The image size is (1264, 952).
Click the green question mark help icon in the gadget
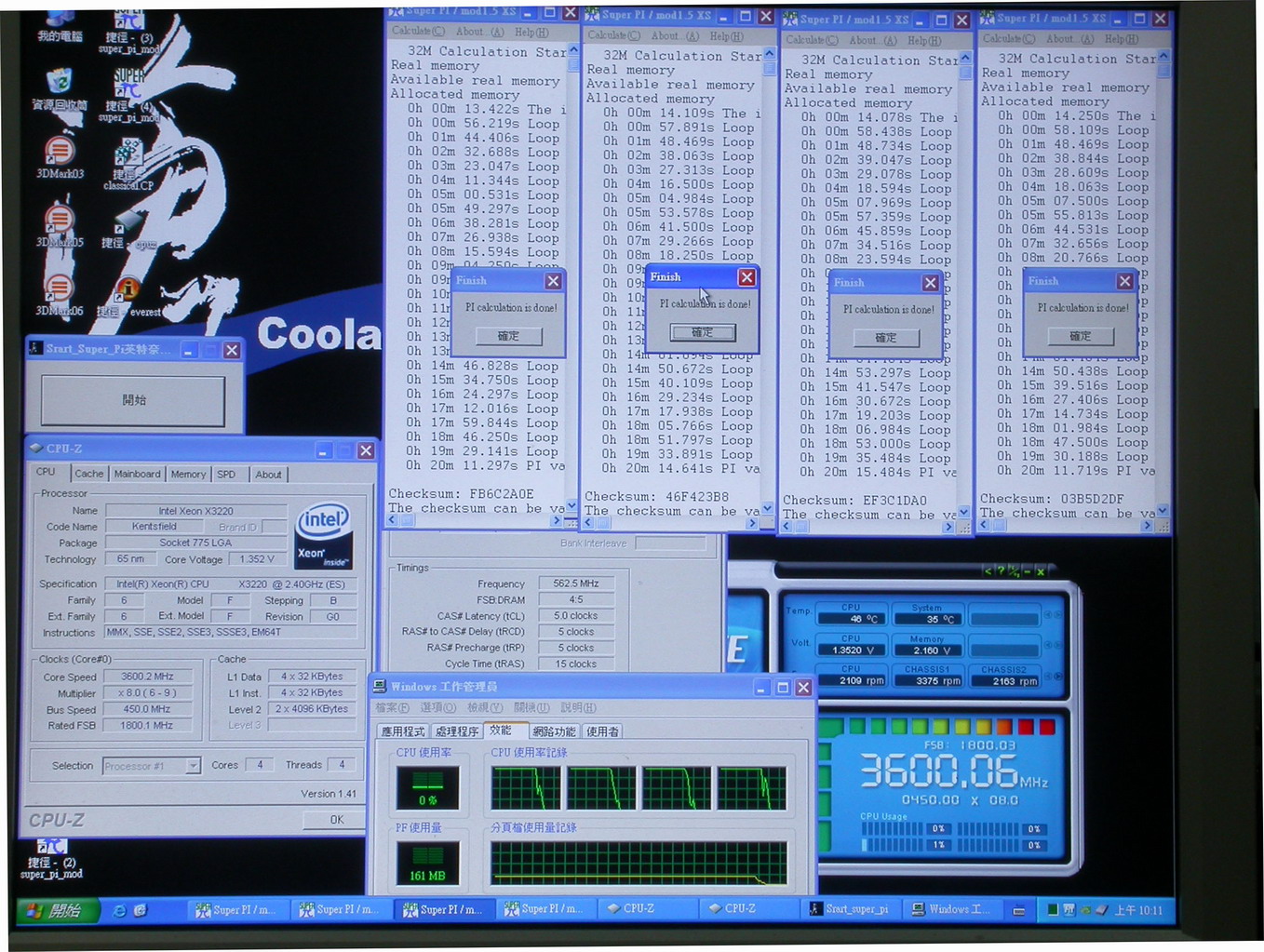(1001, 571)
